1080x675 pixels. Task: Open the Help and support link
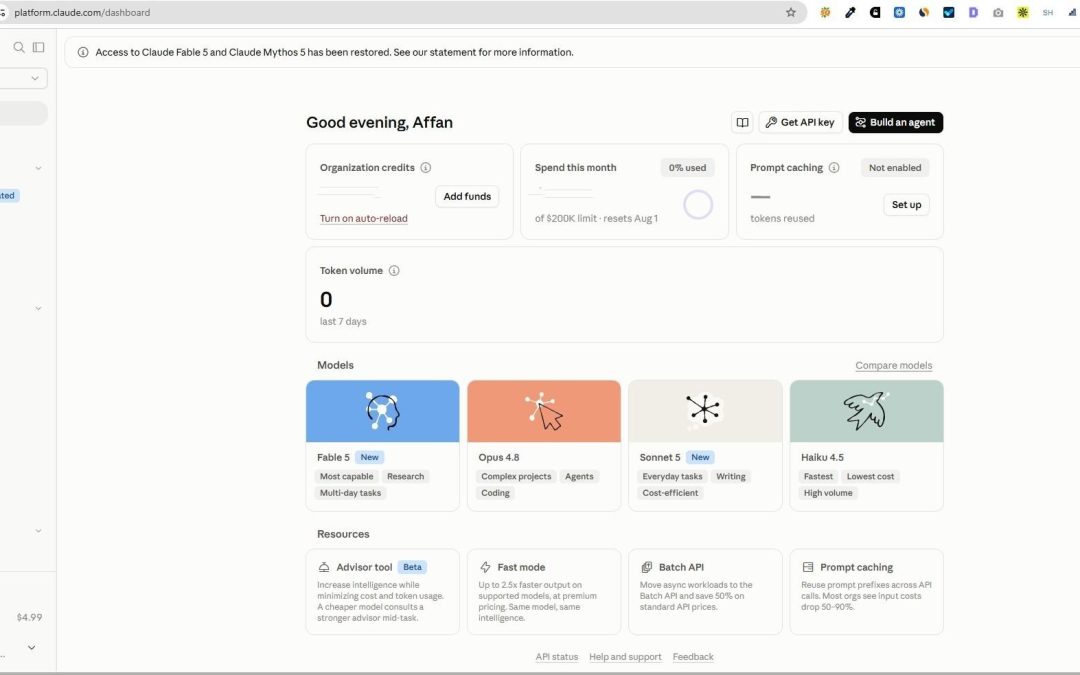click(625, 657)
